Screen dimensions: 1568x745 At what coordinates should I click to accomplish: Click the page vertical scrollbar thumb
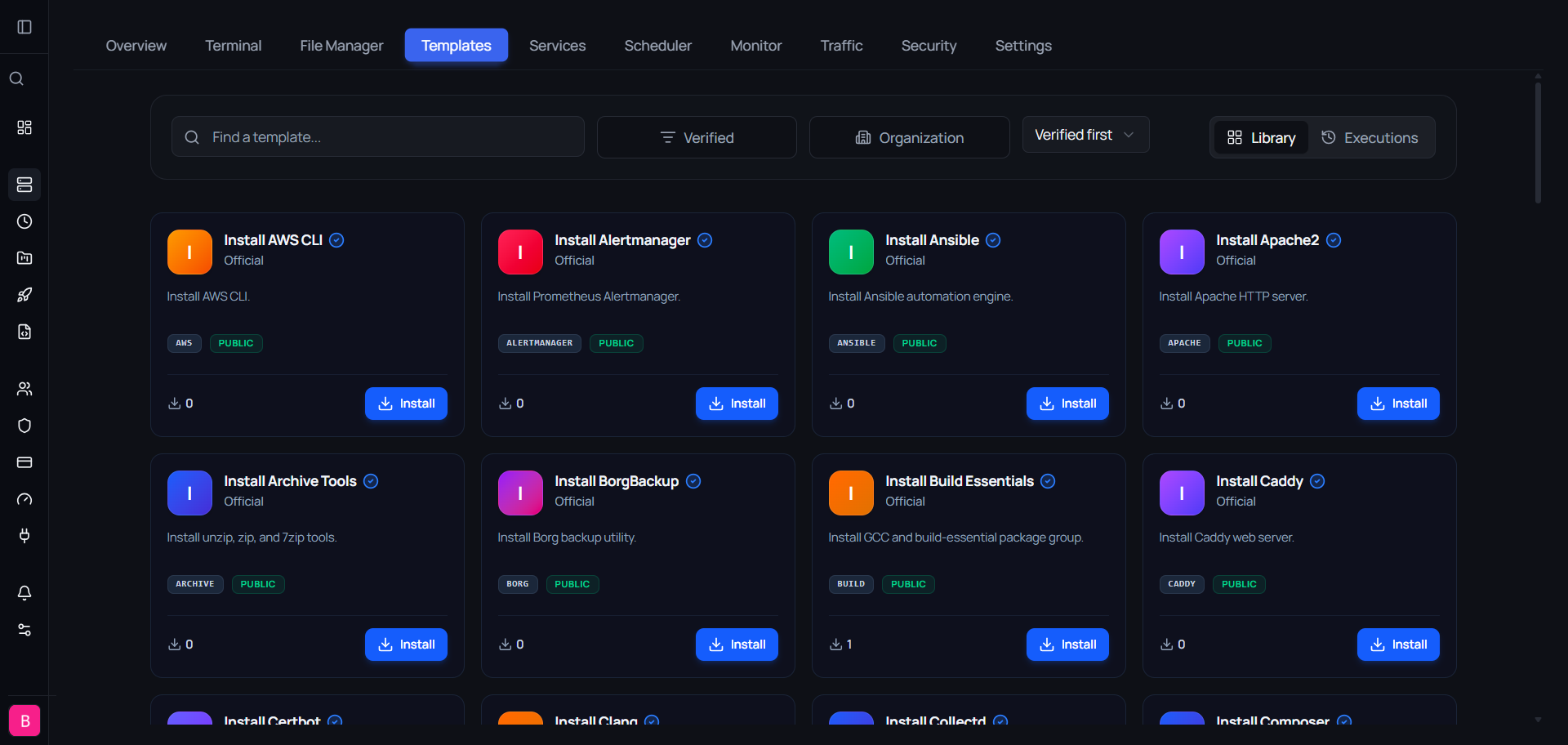(1538, 141)
